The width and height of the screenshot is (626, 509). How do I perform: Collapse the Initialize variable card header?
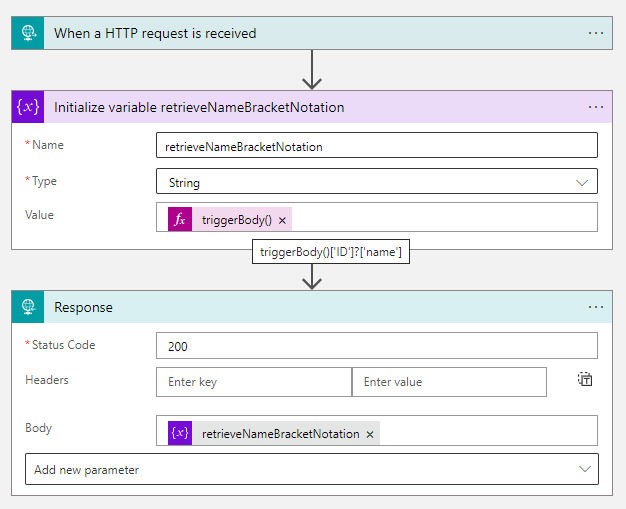(312, 107)
